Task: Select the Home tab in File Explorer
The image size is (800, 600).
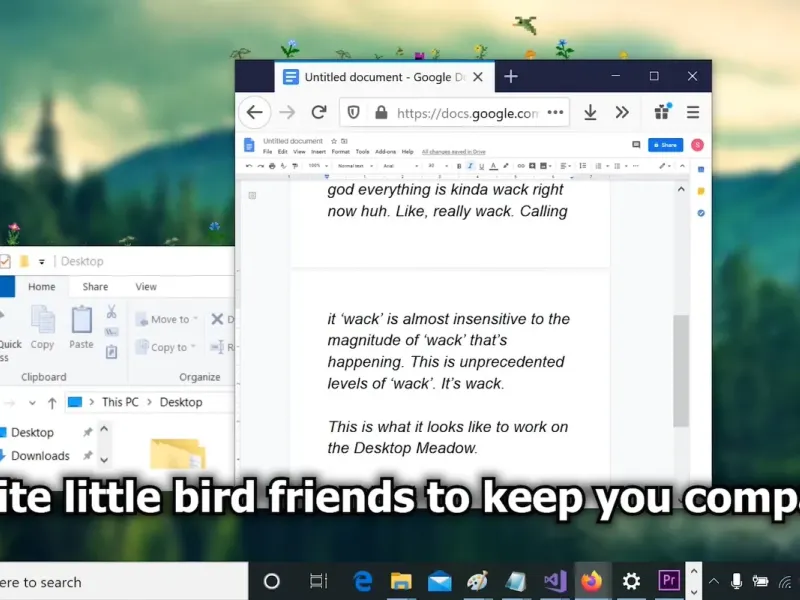Action: point(42,287)
